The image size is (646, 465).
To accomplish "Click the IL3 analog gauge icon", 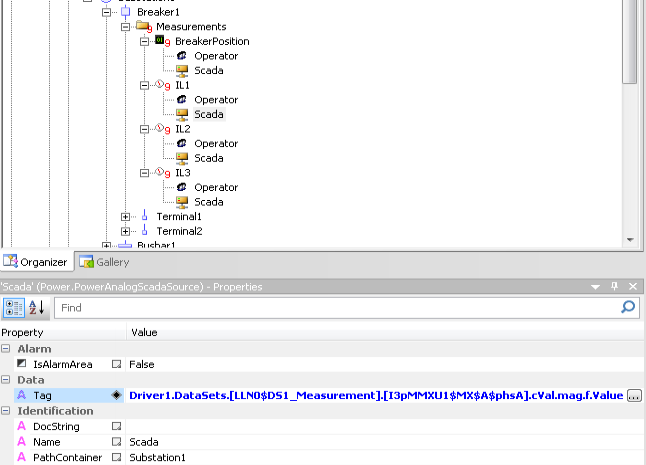I will [x=160, y=172].
